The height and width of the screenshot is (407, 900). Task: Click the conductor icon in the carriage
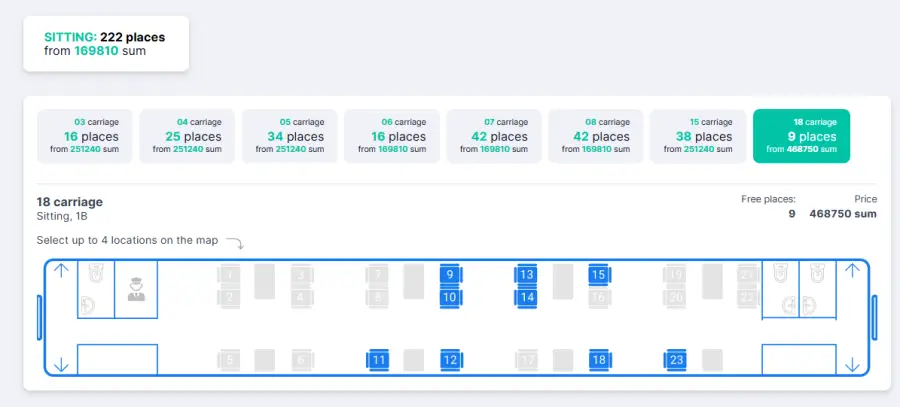point(136,289)
